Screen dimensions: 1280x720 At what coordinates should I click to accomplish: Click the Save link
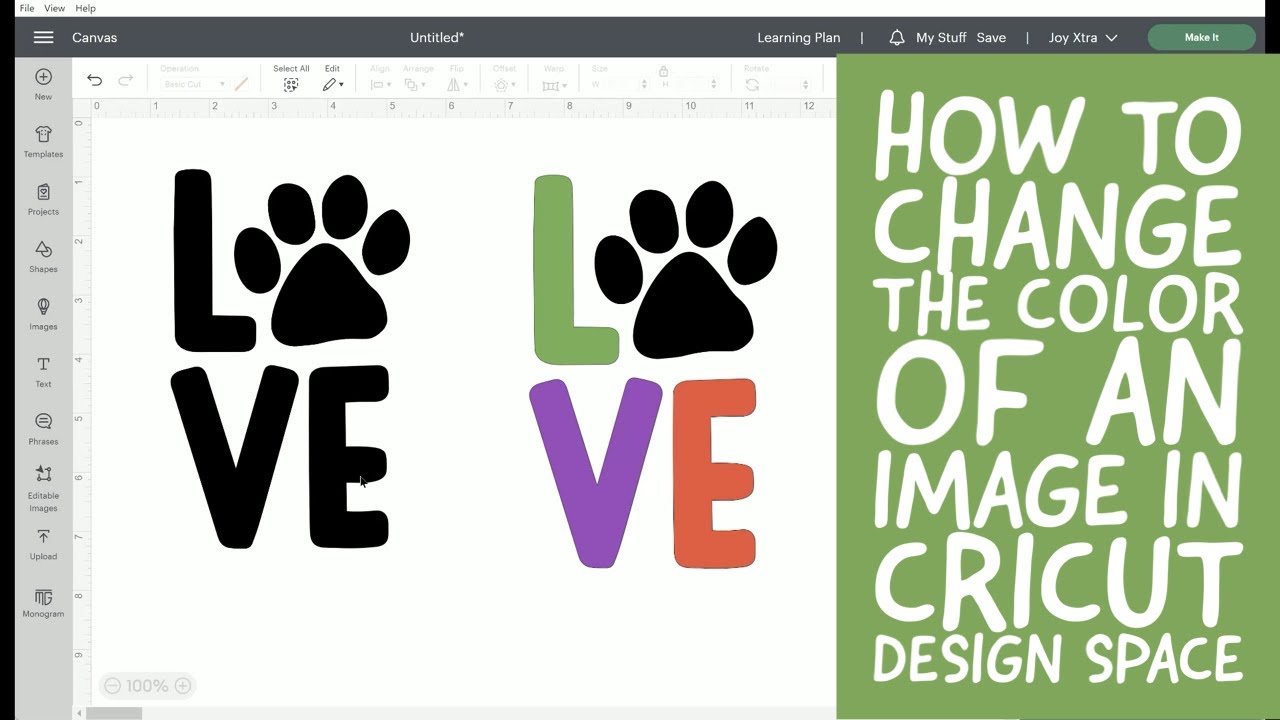tap(991, 37)
